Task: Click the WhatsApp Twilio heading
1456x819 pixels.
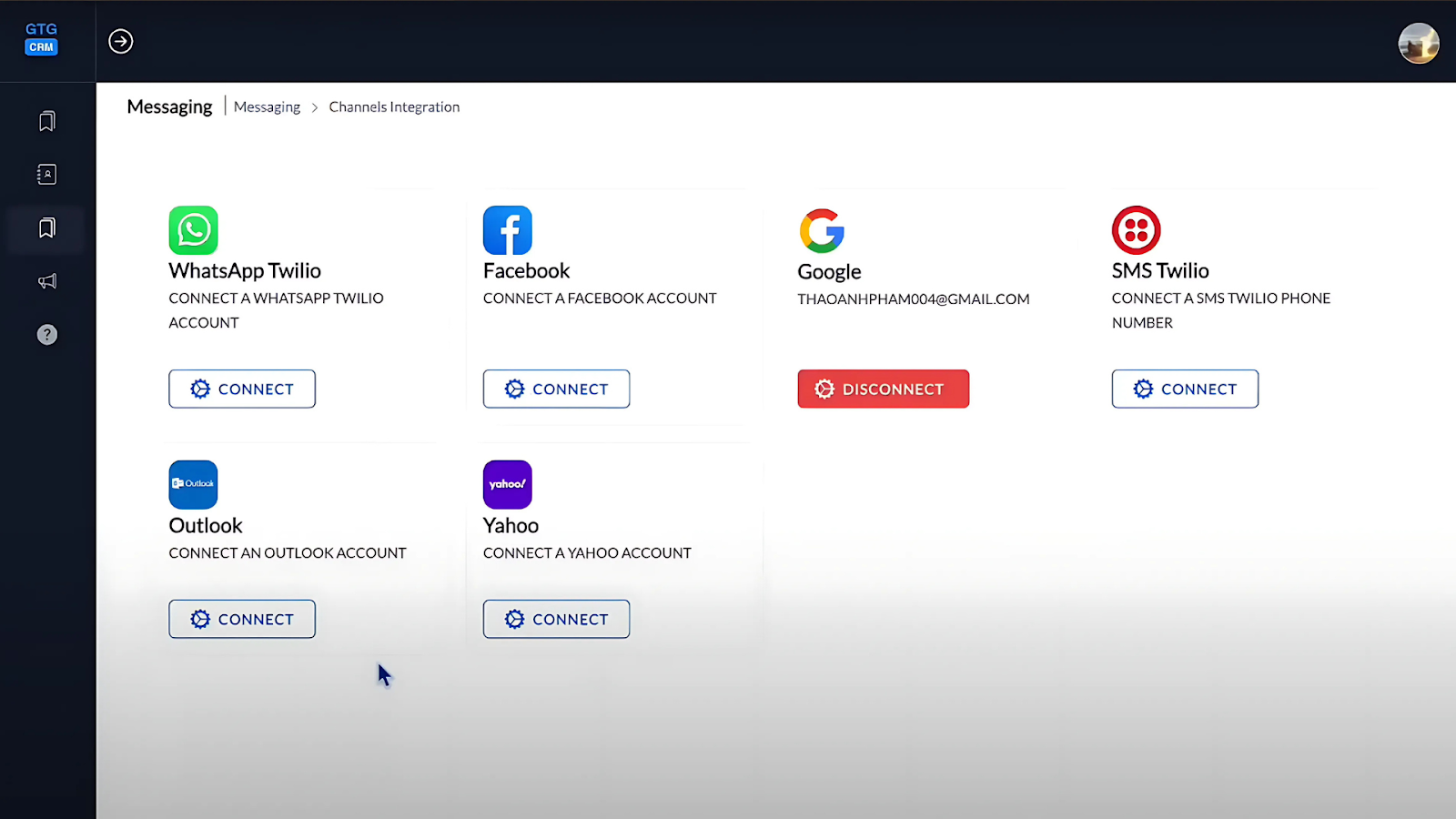Action: 245,271
